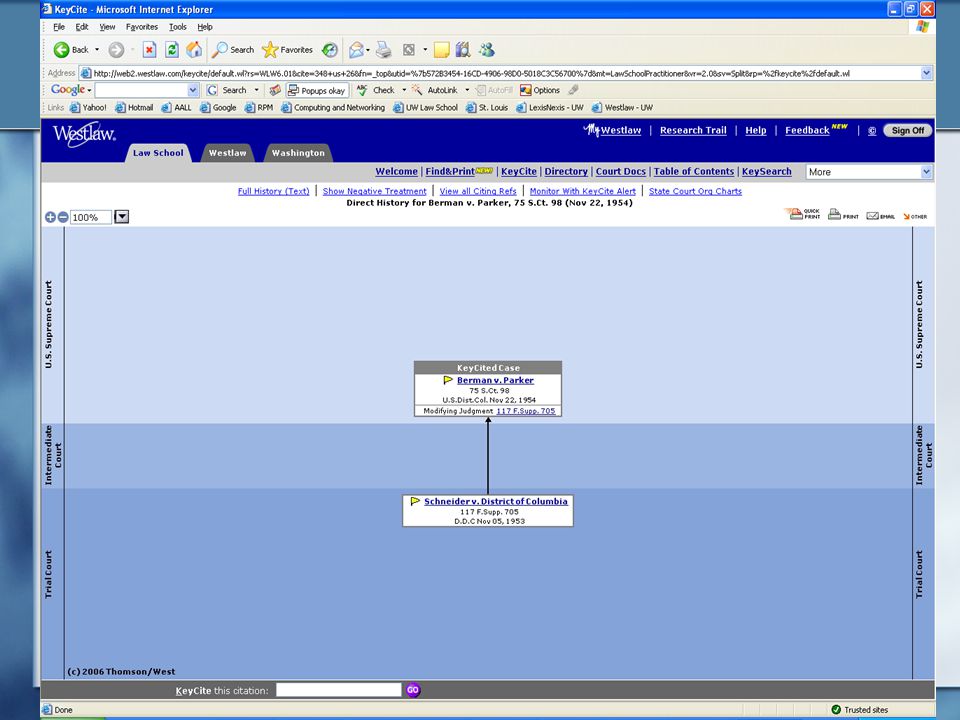
Task: Click the Other delivery options icon
Action: tap(915, 216)
